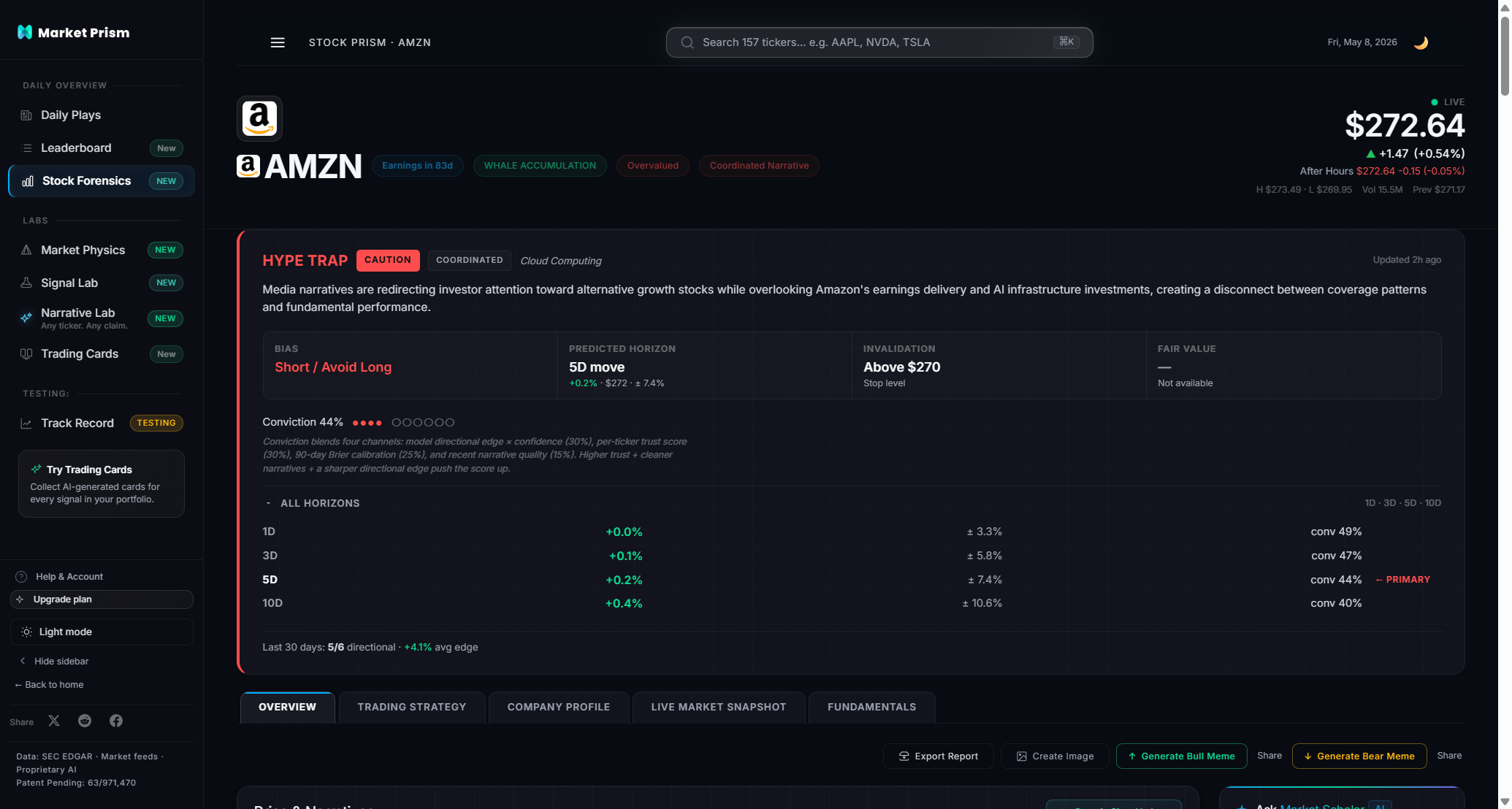The width and height of the screenshot is (1512, 809).
Task: Click the conv 49% value in 1D row
Action: pos(1336,532)
